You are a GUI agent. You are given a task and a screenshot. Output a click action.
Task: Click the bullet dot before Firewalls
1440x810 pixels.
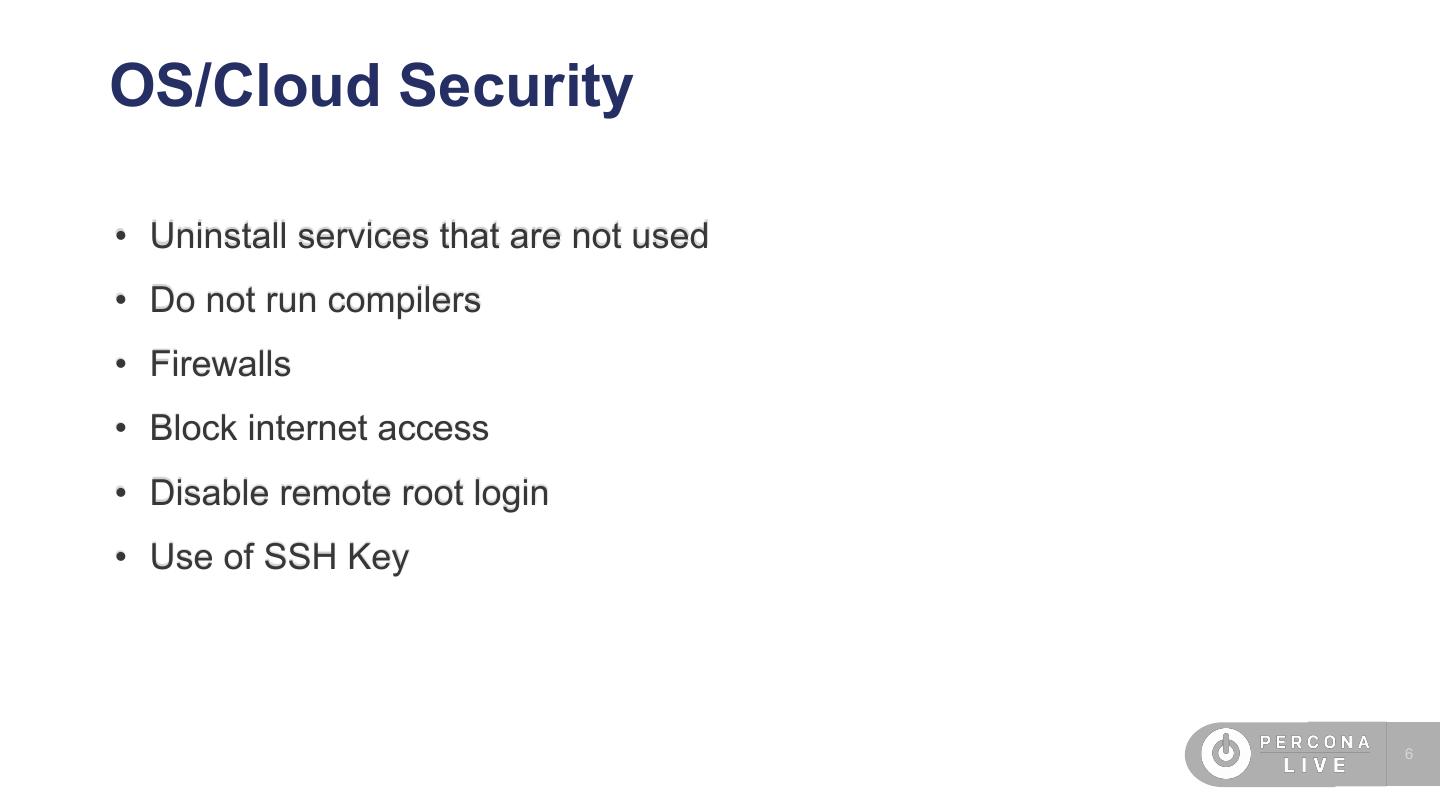(121, 364)
